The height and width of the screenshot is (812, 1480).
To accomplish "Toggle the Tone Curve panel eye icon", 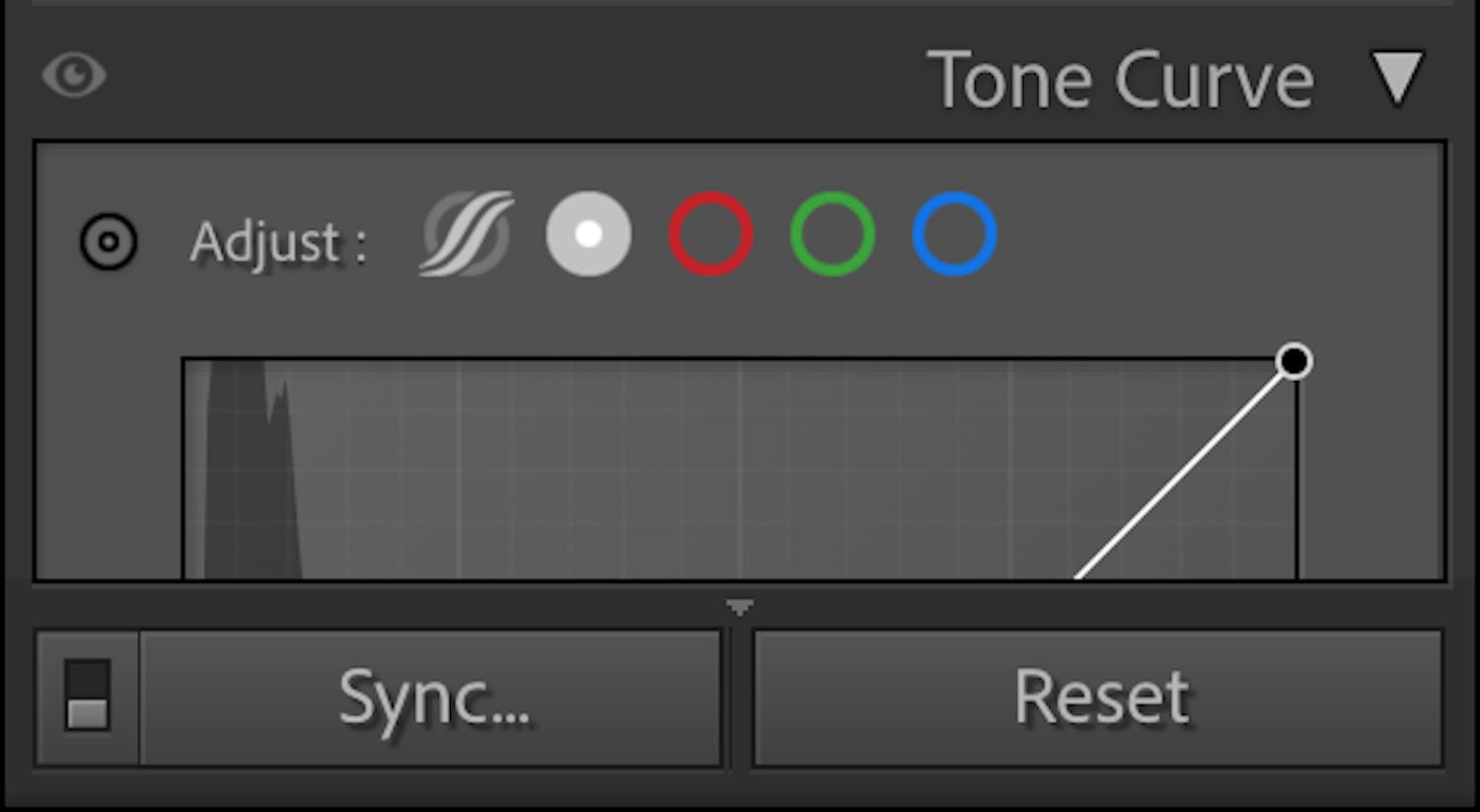I will [x=74, y=76].
